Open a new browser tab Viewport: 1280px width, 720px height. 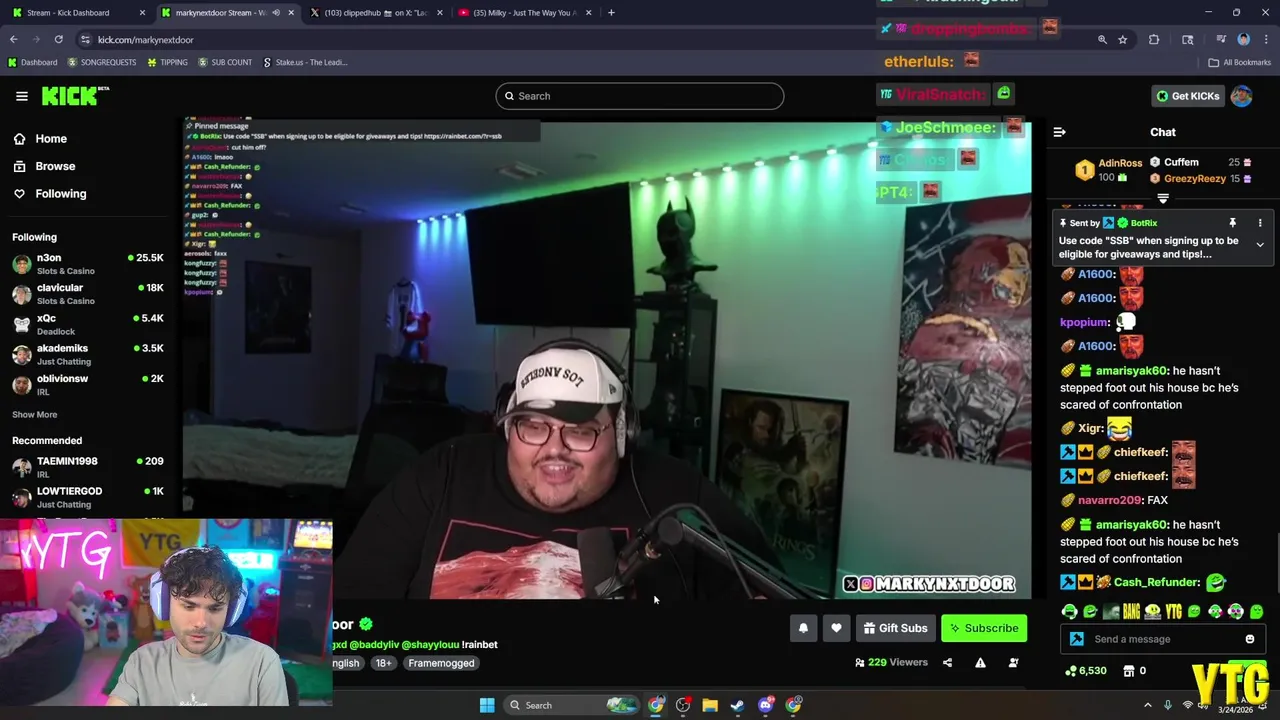point(611,13)
